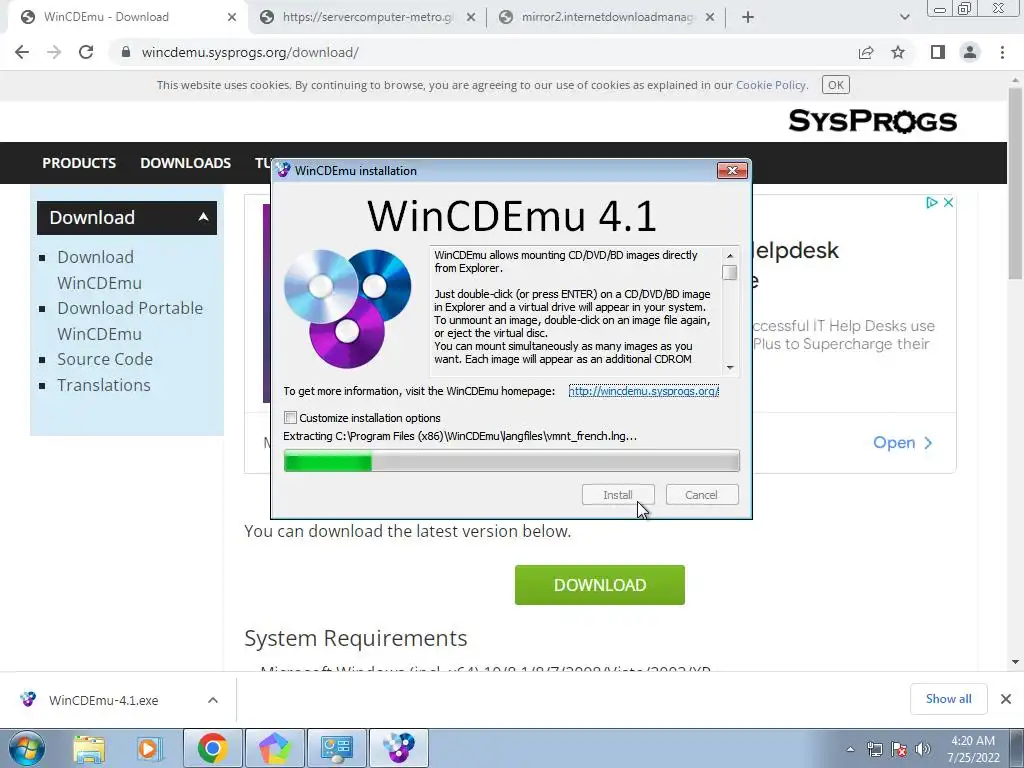Open the Chrome profile avatar
1024x768 pixels.
[x=970, y=52]
